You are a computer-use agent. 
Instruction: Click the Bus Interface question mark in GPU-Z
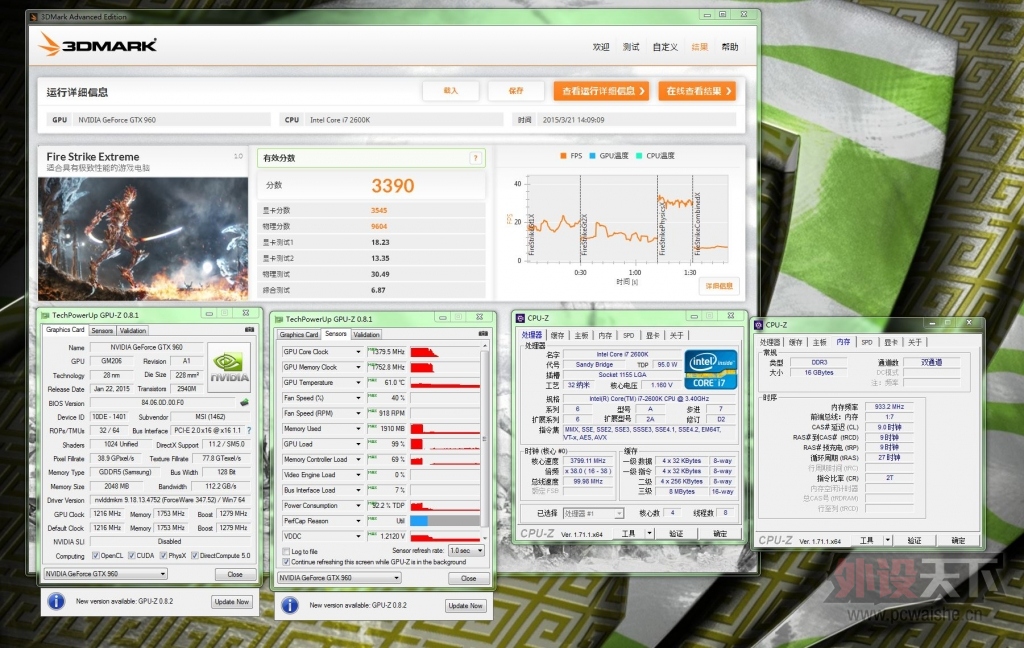point(249,430)
